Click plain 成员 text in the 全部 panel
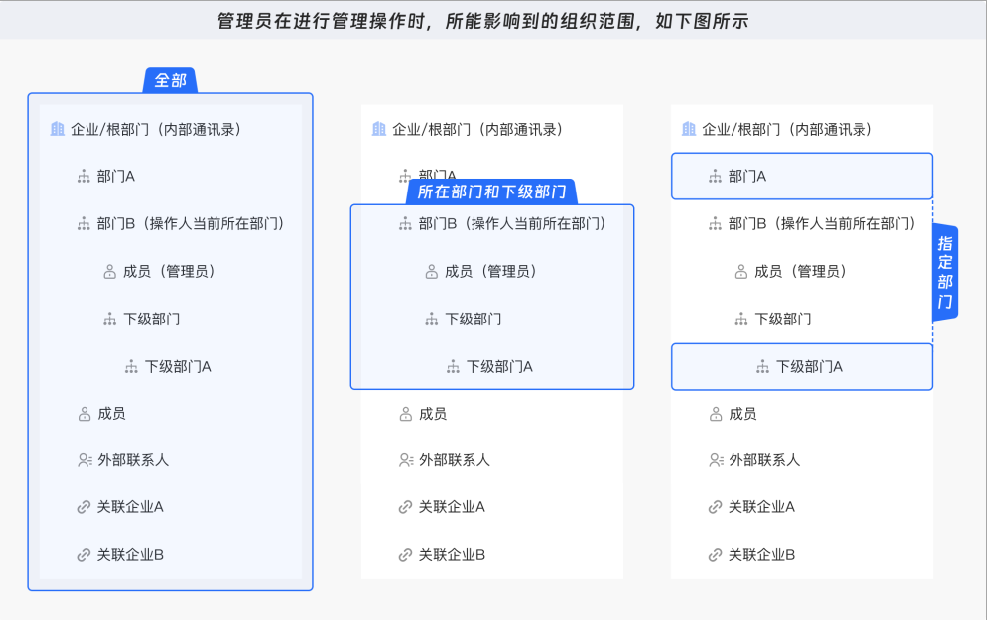The height and width of the screenshot is (620, 988). pyautogui.click(x=111, y=414)
